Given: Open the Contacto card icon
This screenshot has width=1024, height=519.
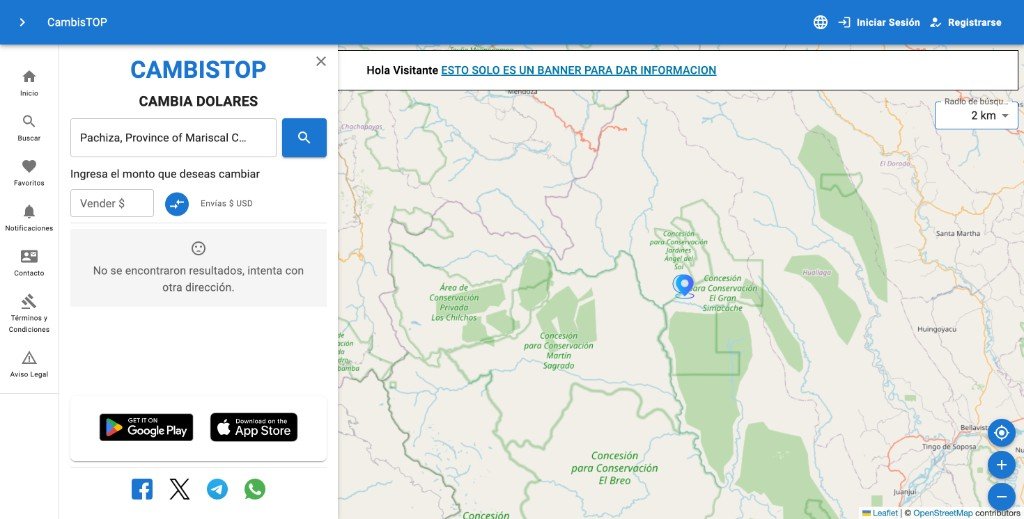Looking at the screenshot, I should (29, 256).
